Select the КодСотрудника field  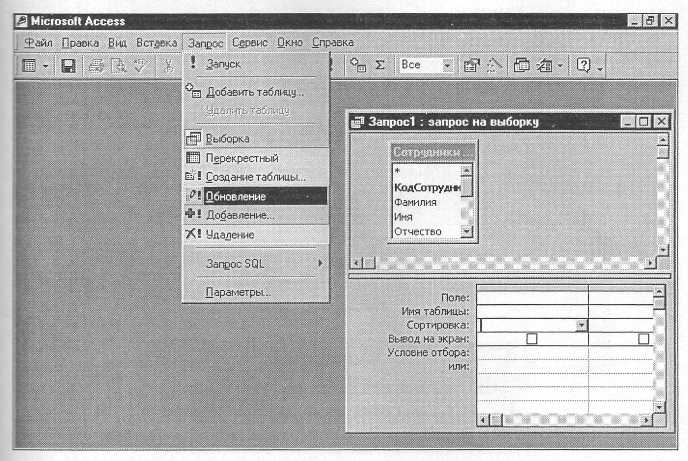427,187
